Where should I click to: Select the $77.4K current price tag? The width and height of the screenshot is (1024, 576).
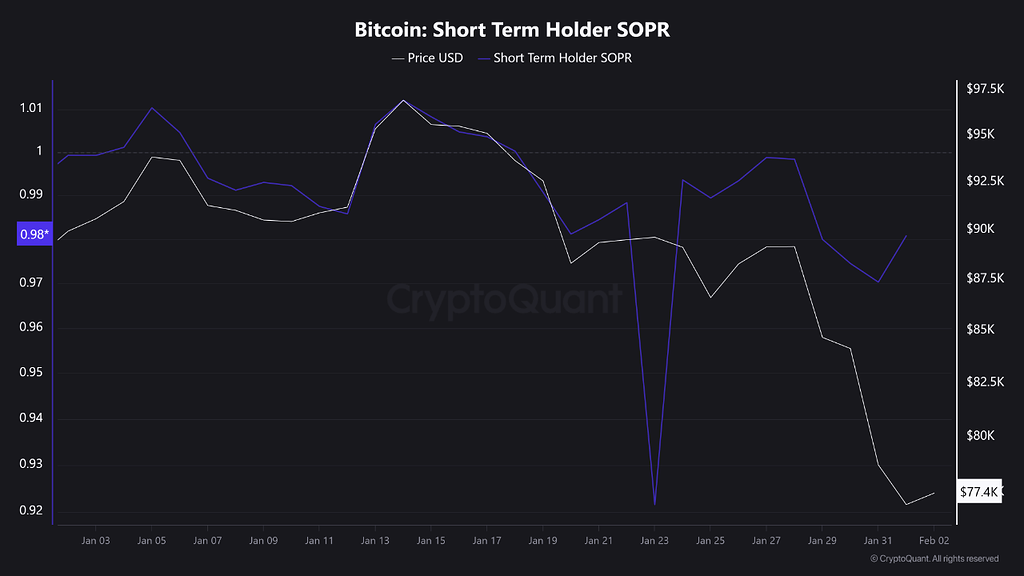tap(978, 492)
